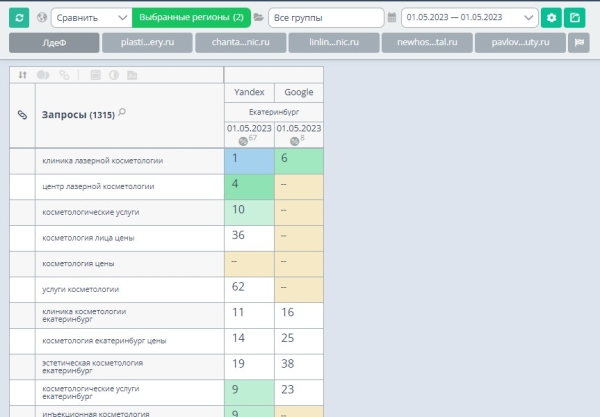Click the half-circle contrast icon in table toolbar
The height and width of the screenshot is (417, 600).
coord(113,75)
